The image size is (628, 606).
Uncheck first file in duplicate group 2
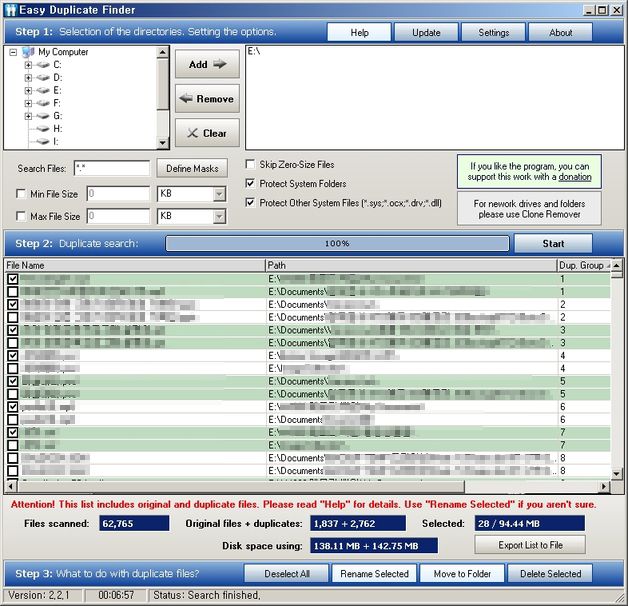pos(13,304)
